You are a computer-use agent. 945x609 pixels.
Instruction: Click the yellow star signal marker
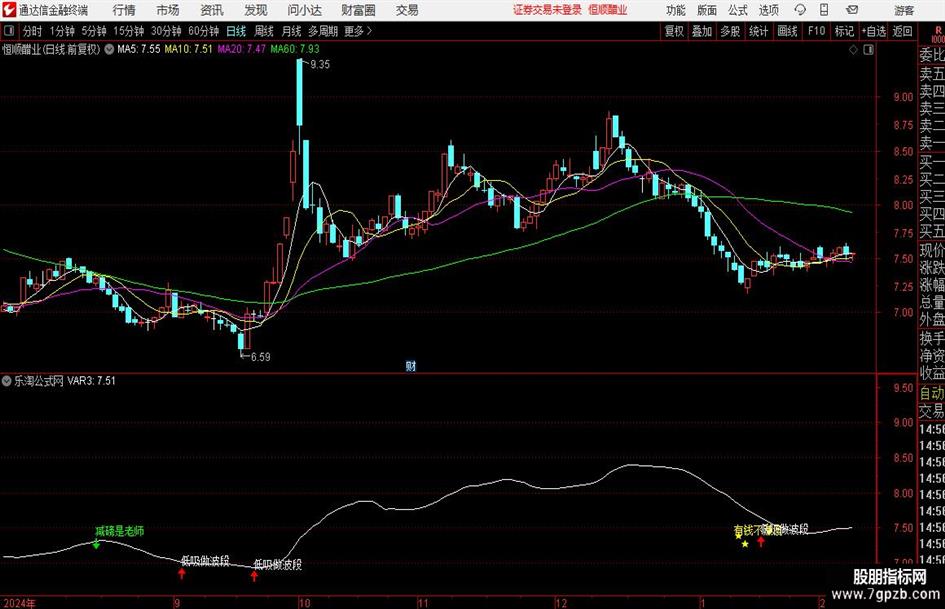coord(745,544)
